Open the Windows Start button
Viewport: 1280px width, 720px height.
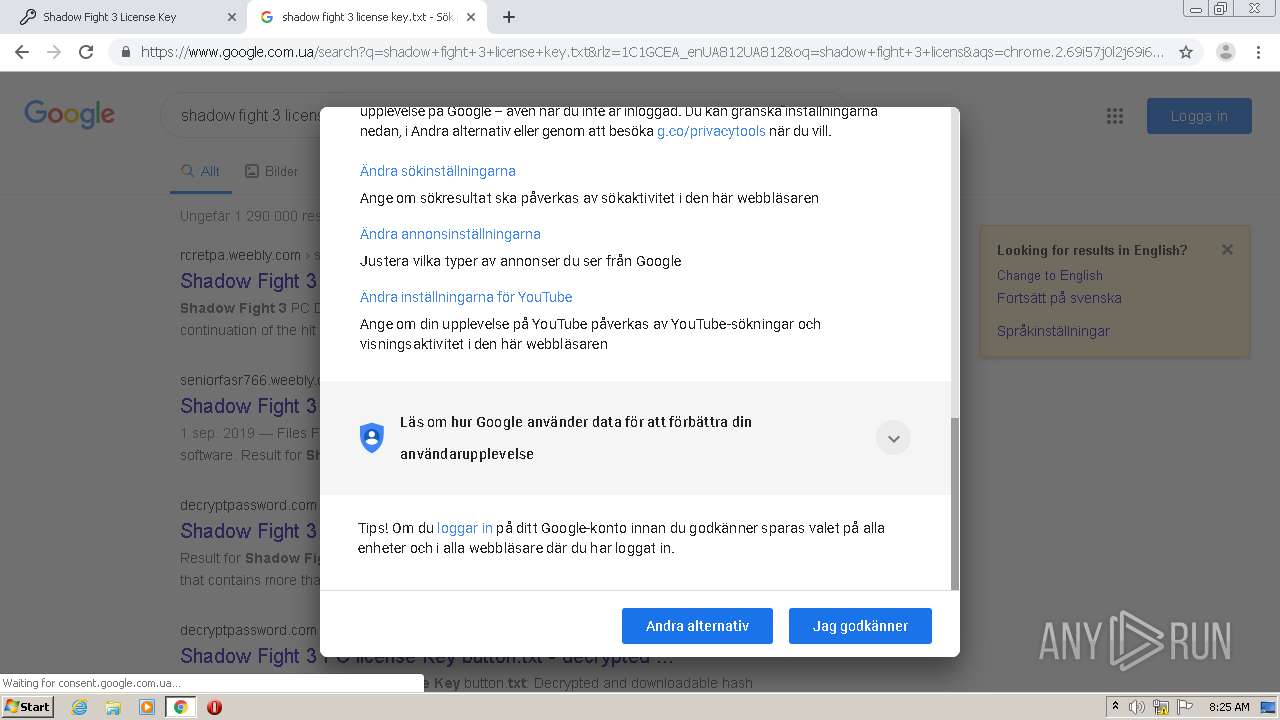coord(27,707)
